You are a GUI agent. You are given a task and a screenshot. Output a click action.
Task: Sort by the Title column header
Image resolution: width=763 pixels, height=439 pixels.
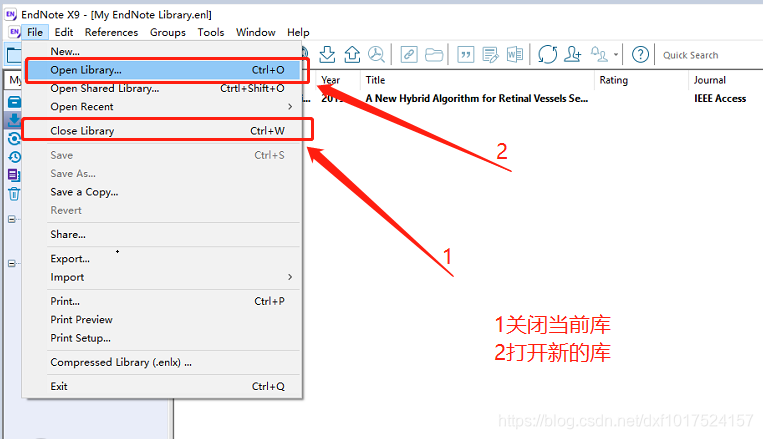[477, 80]
